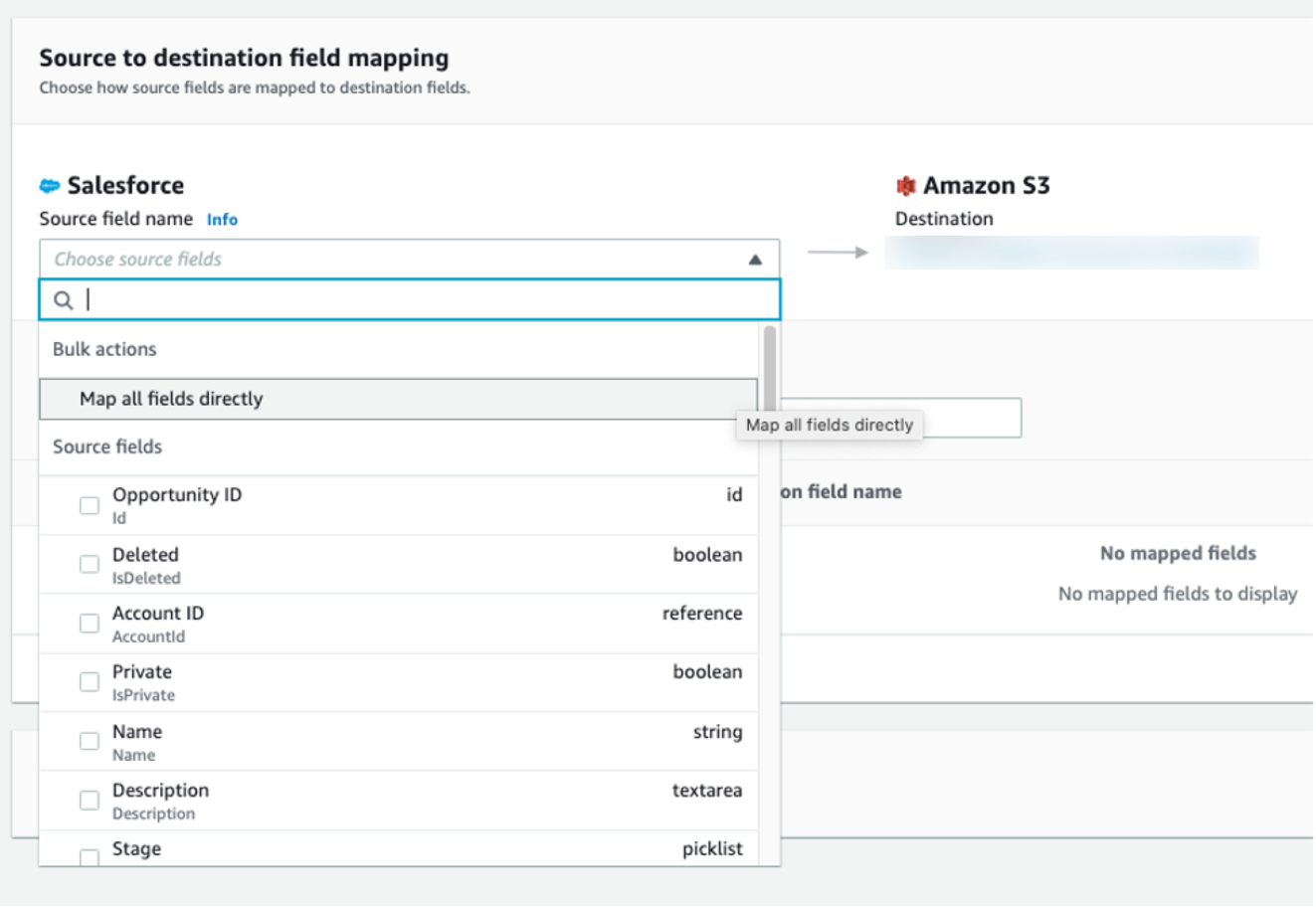Select the Private field checkbox

pos(90,681)
